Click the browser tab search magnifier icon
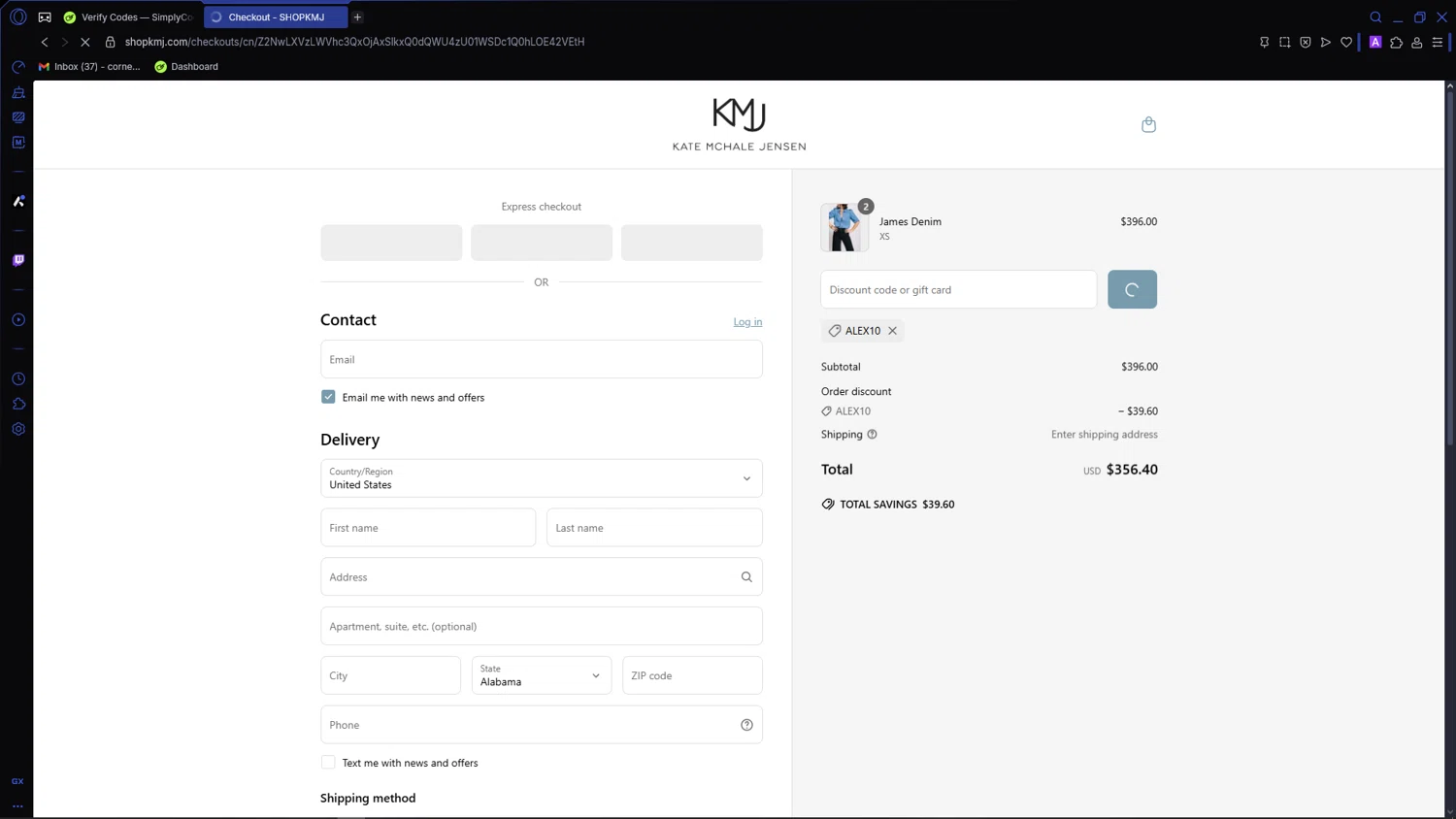 (1375, 17)
